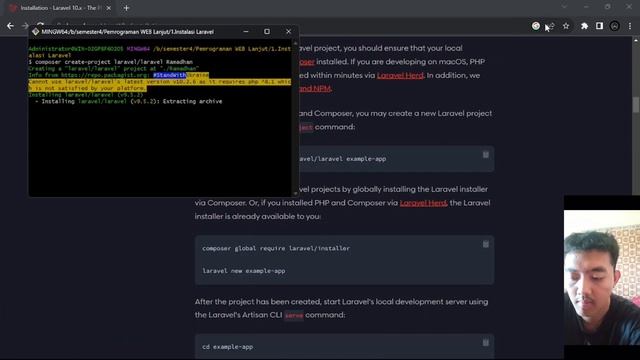The height and width of the screenshot is (360, 640).
Task: Click 'composer global require laravel/installer' text
Action: (x=276, y=248)
